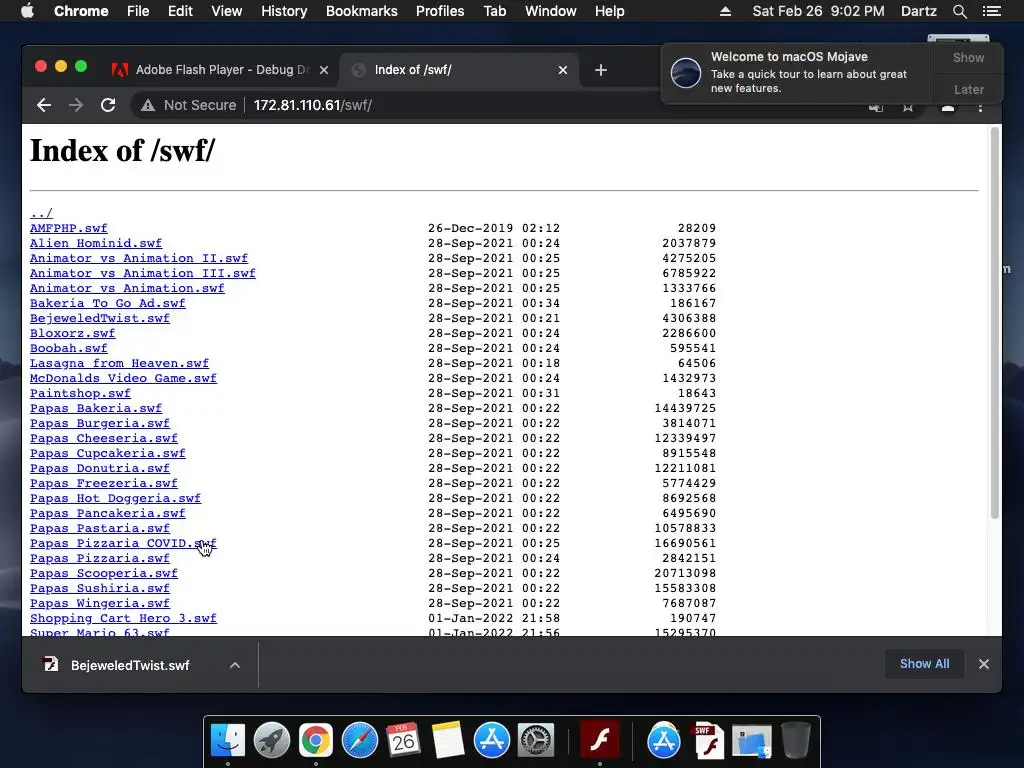Click the forward navigation arrow
Viewport: 1024px width, 768px height.
[x=76, y=105]
